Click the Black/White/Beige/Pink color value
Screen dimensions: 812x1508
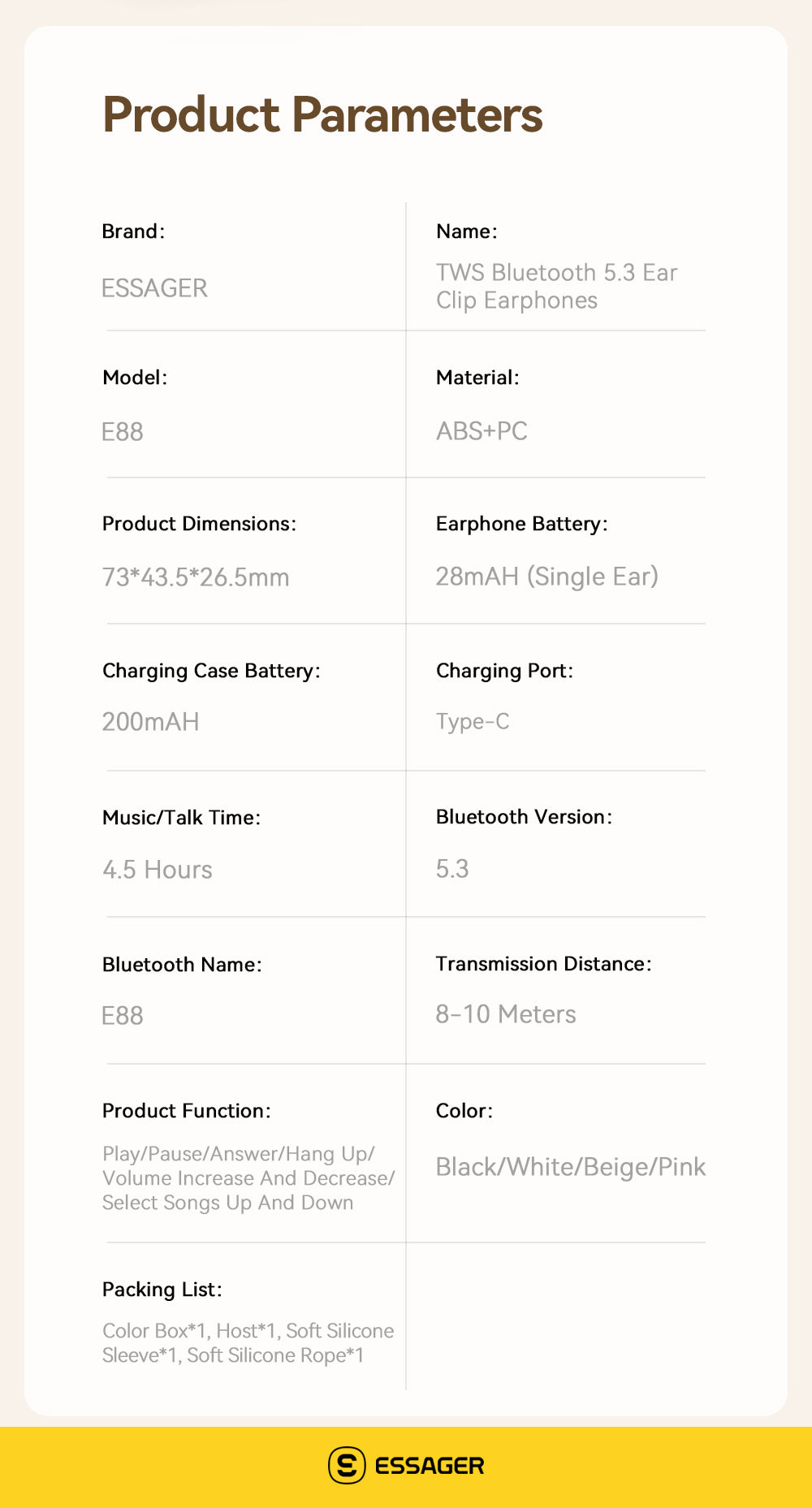point(570,1167)
